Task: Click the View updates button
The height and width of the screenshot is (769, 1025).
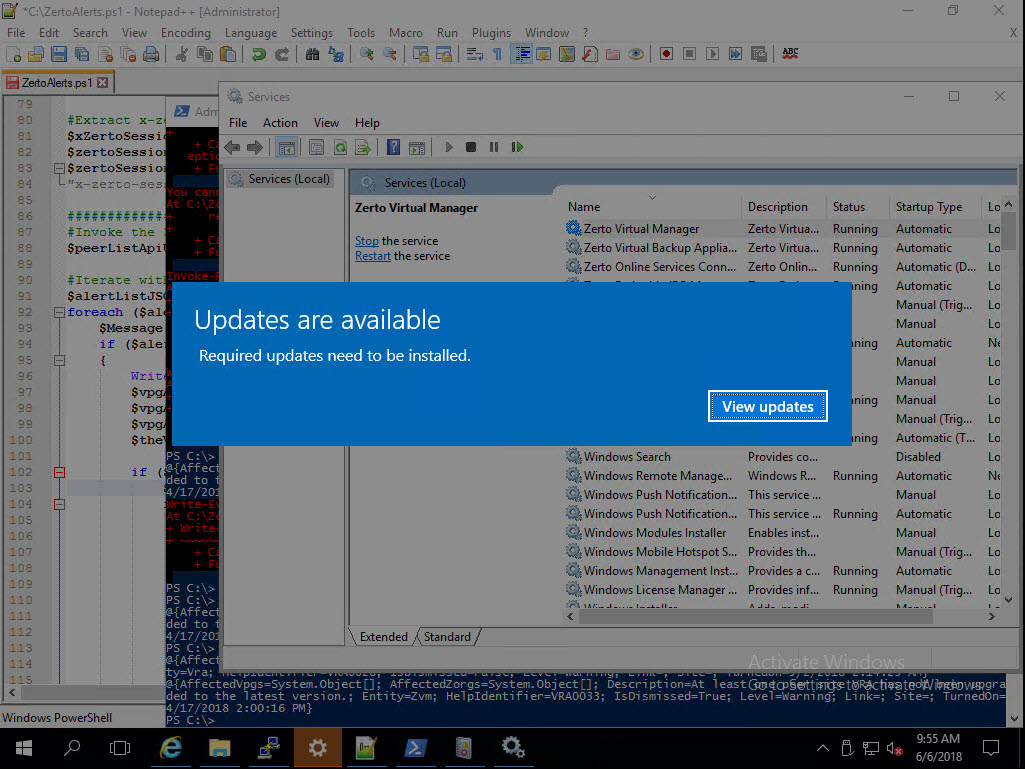Action: (767, 406)
